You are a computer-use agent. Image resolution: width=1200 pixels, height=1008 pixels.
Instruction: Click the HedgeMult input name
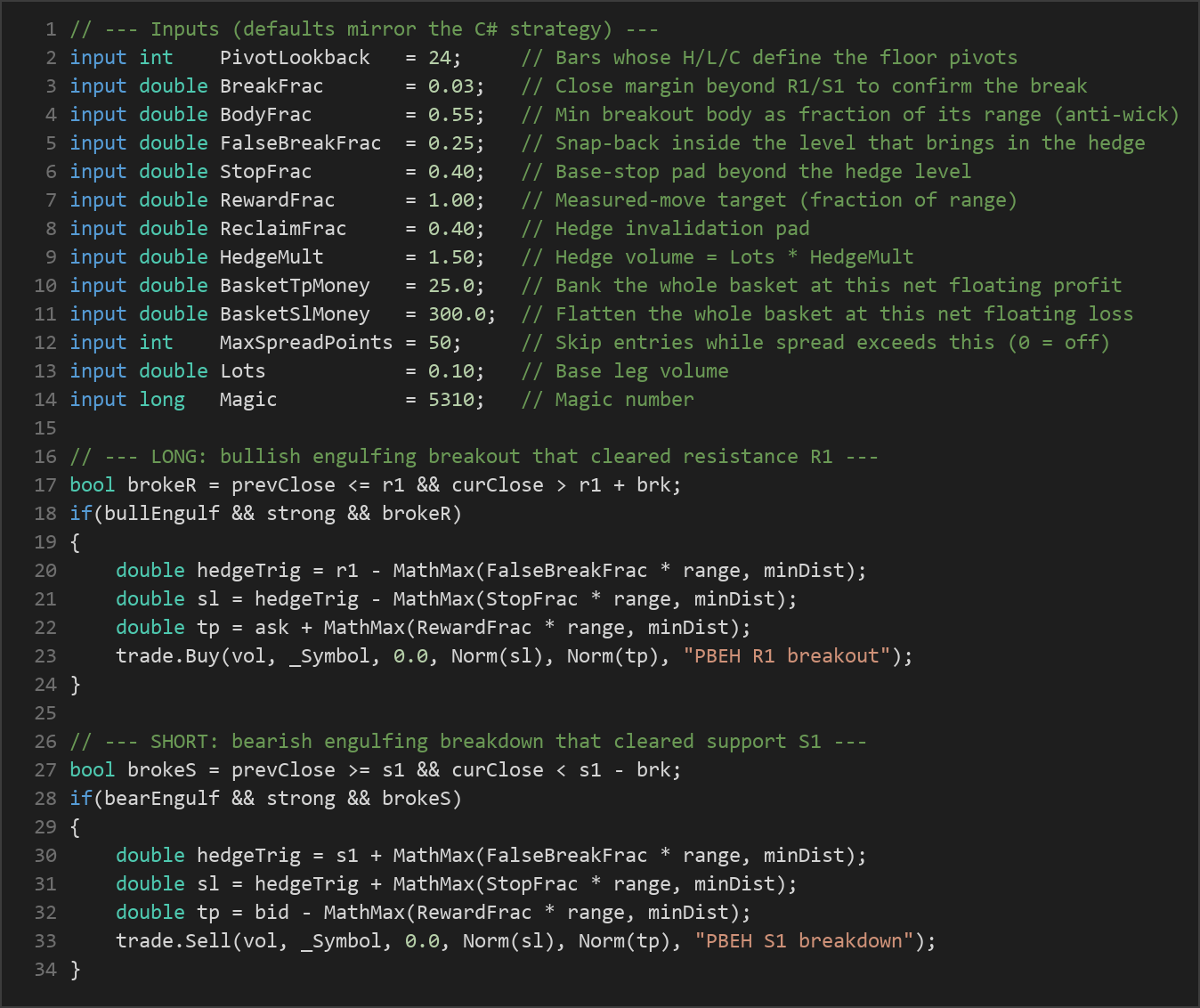click(x=272, y=257)
